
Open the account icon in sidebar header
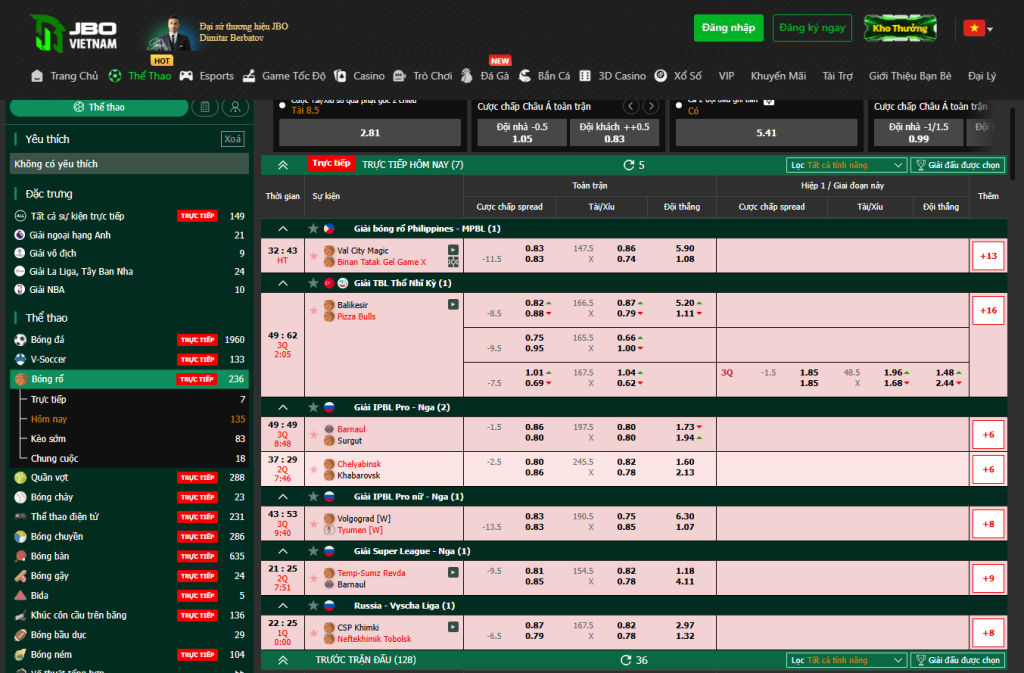point(236,107)
